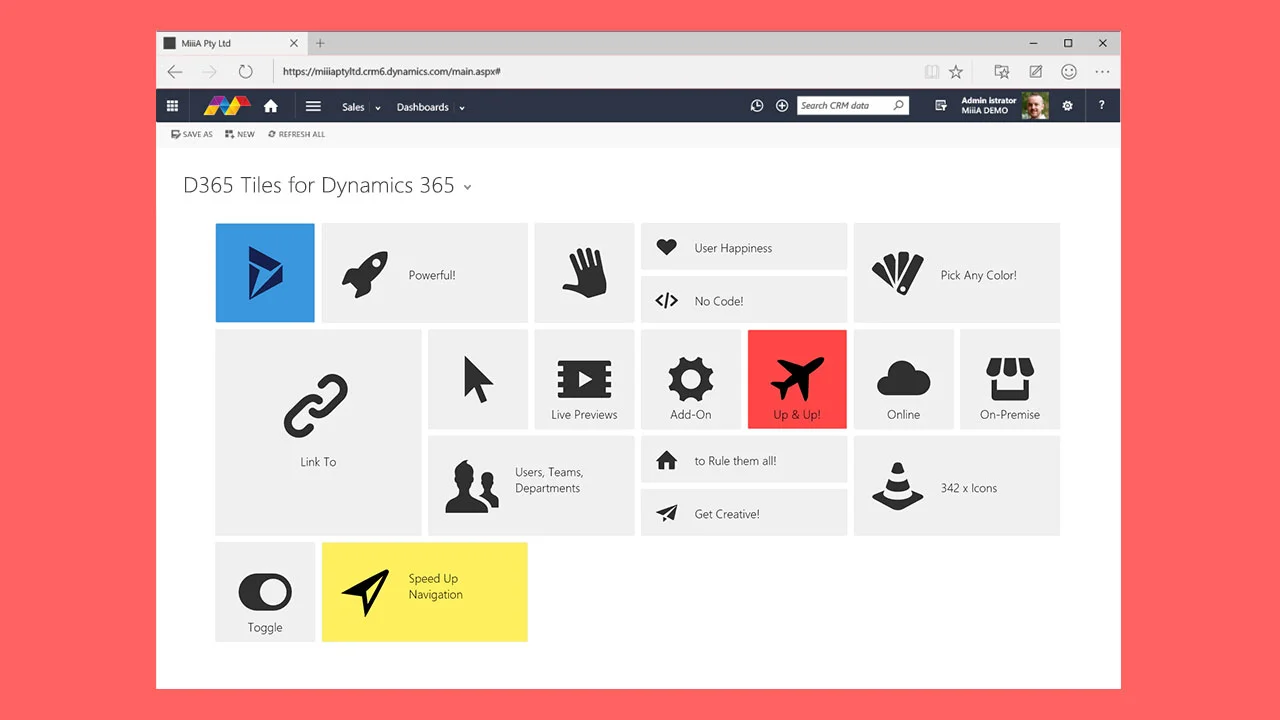The height and width of the screenshot is (720, 1280).
Task: Open the User Happiness heart tile
Action: tap(744, 247)
